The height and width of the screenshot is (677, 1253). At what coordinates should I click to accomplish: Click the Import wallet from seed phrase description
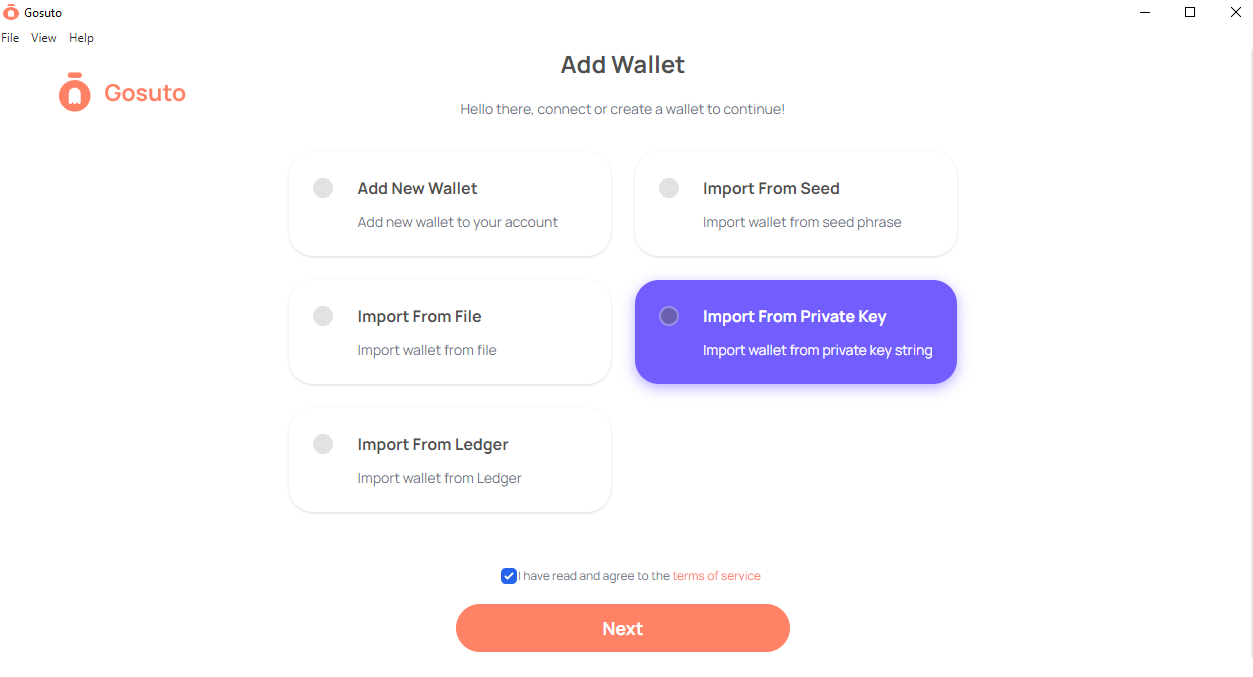pos(802,222)
